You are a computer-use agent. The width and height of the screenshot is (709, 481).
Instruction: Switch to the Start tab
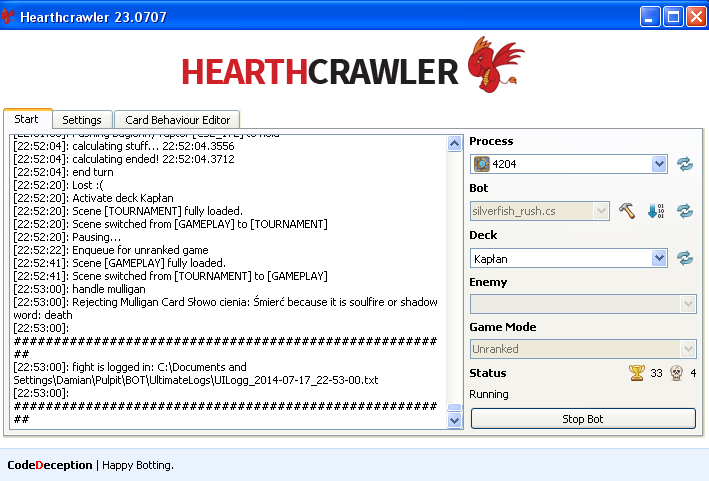(27, 119)
